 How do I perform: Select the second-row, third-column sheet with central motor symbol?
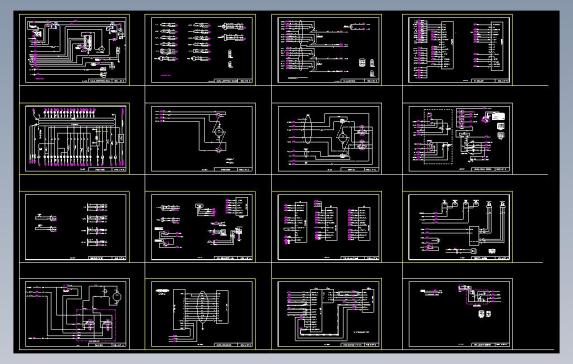pos(327,138)
